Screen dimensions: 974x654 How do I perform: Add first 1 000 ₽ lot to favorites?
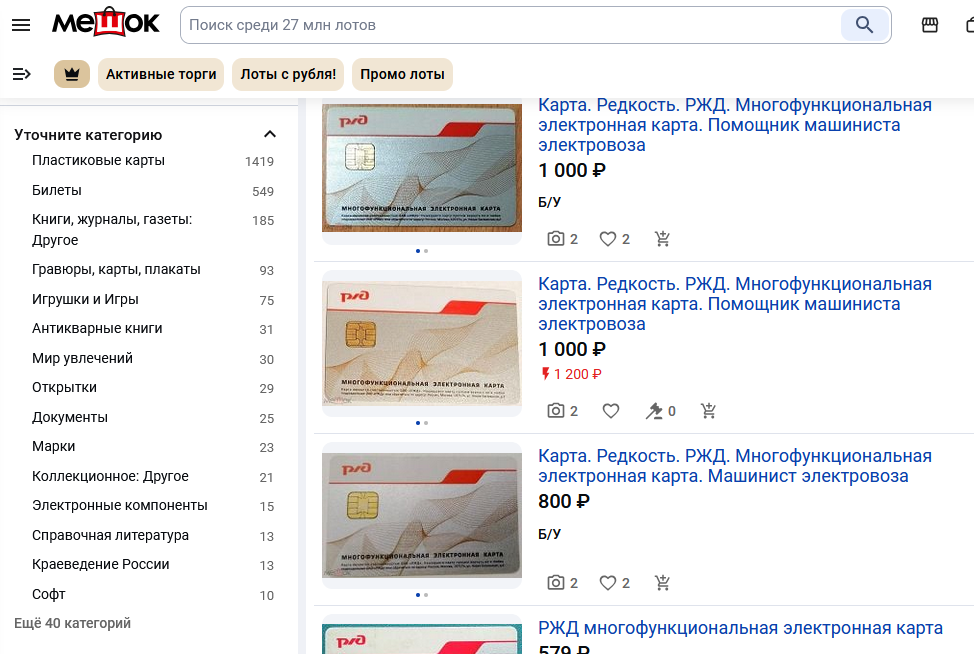(x=608, y=239)
